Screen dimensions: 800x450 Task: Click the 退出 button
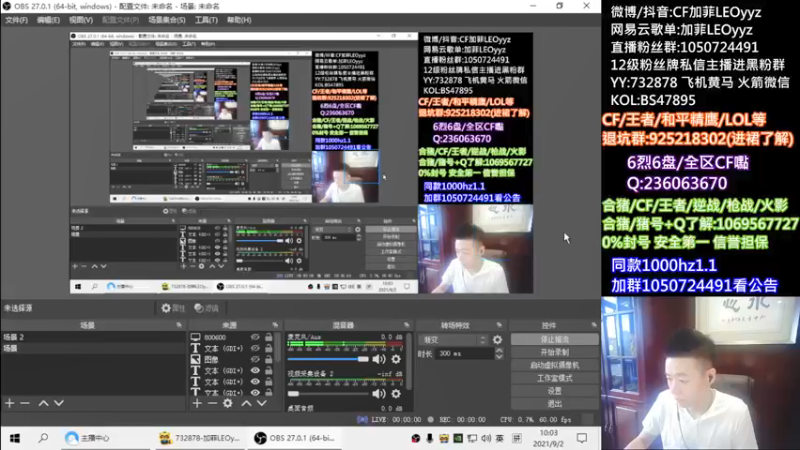pos(555,404)
